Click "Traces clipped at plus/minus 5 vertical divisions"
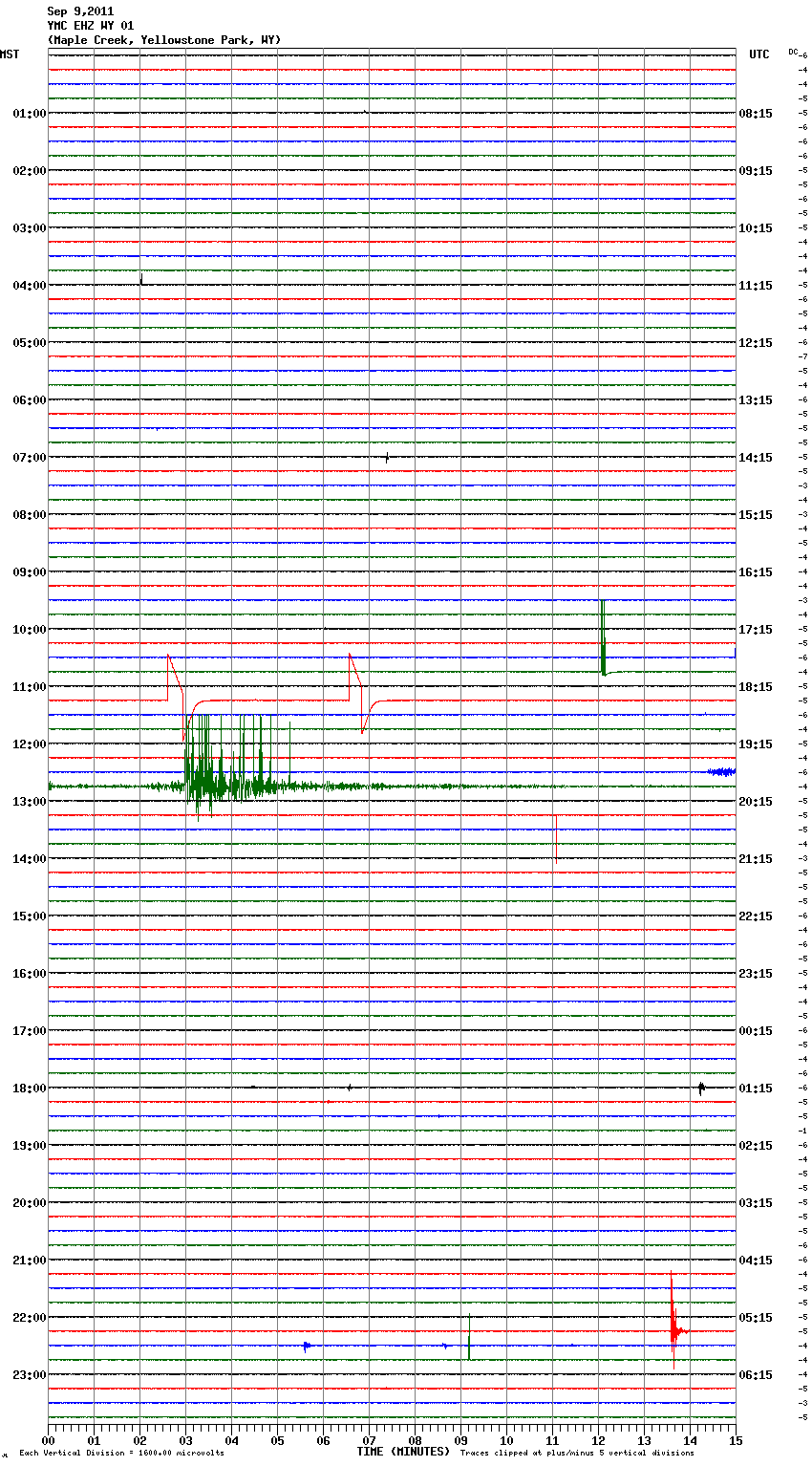The height and width of the screenshot is (1466, 812). point(577,1453)
